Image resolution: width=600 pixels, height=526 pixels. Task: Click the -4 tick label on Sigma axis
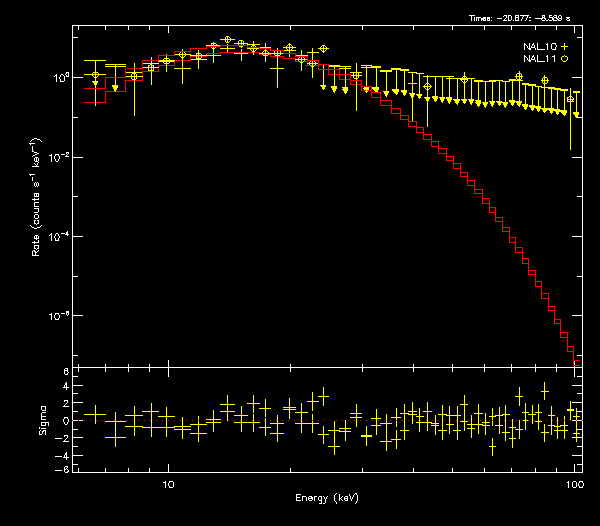pos(64,453)
